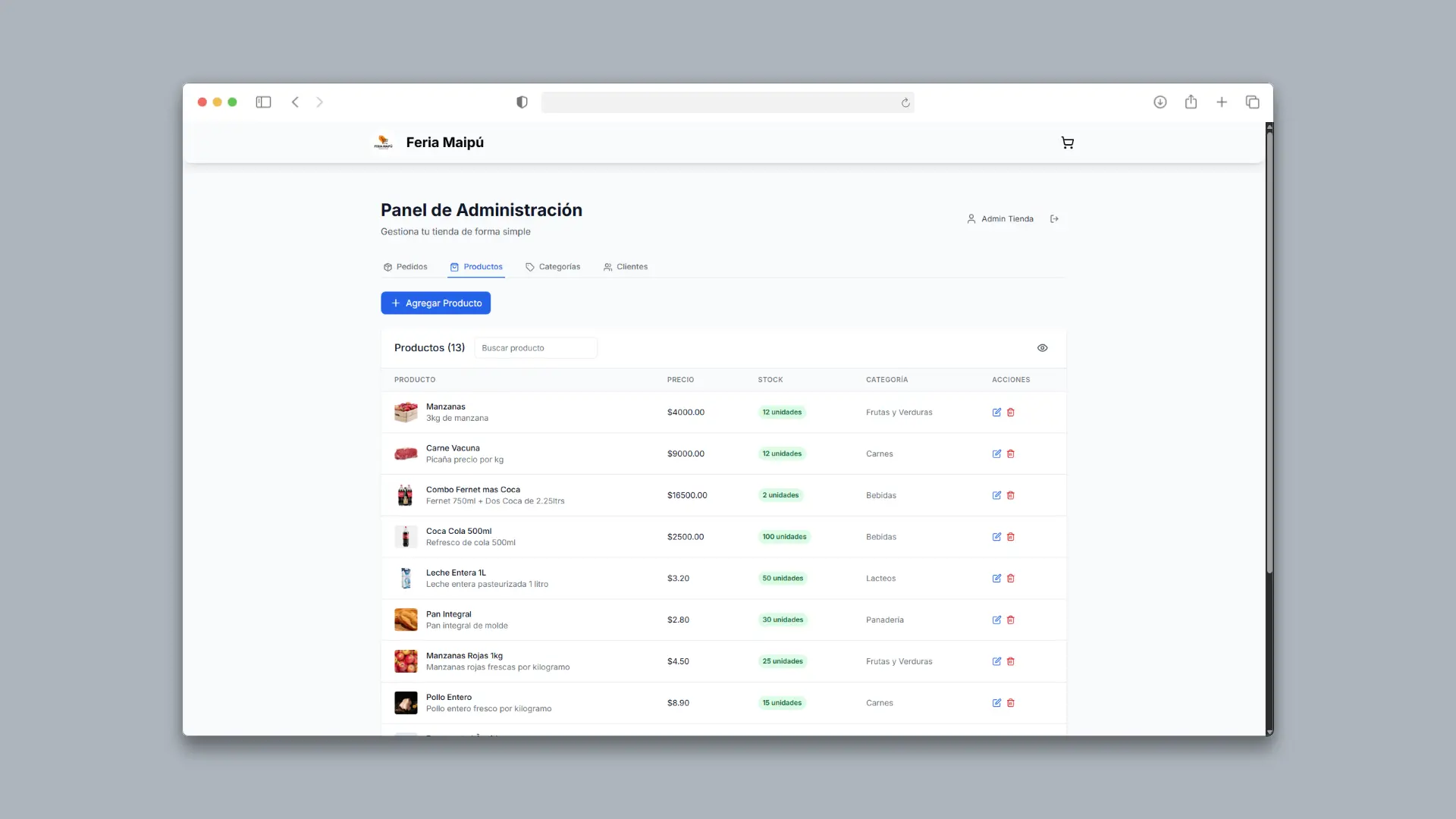Screen dimensions: 1456x819
Task: Open the shopping cart icon
Action: [1067, 143]
